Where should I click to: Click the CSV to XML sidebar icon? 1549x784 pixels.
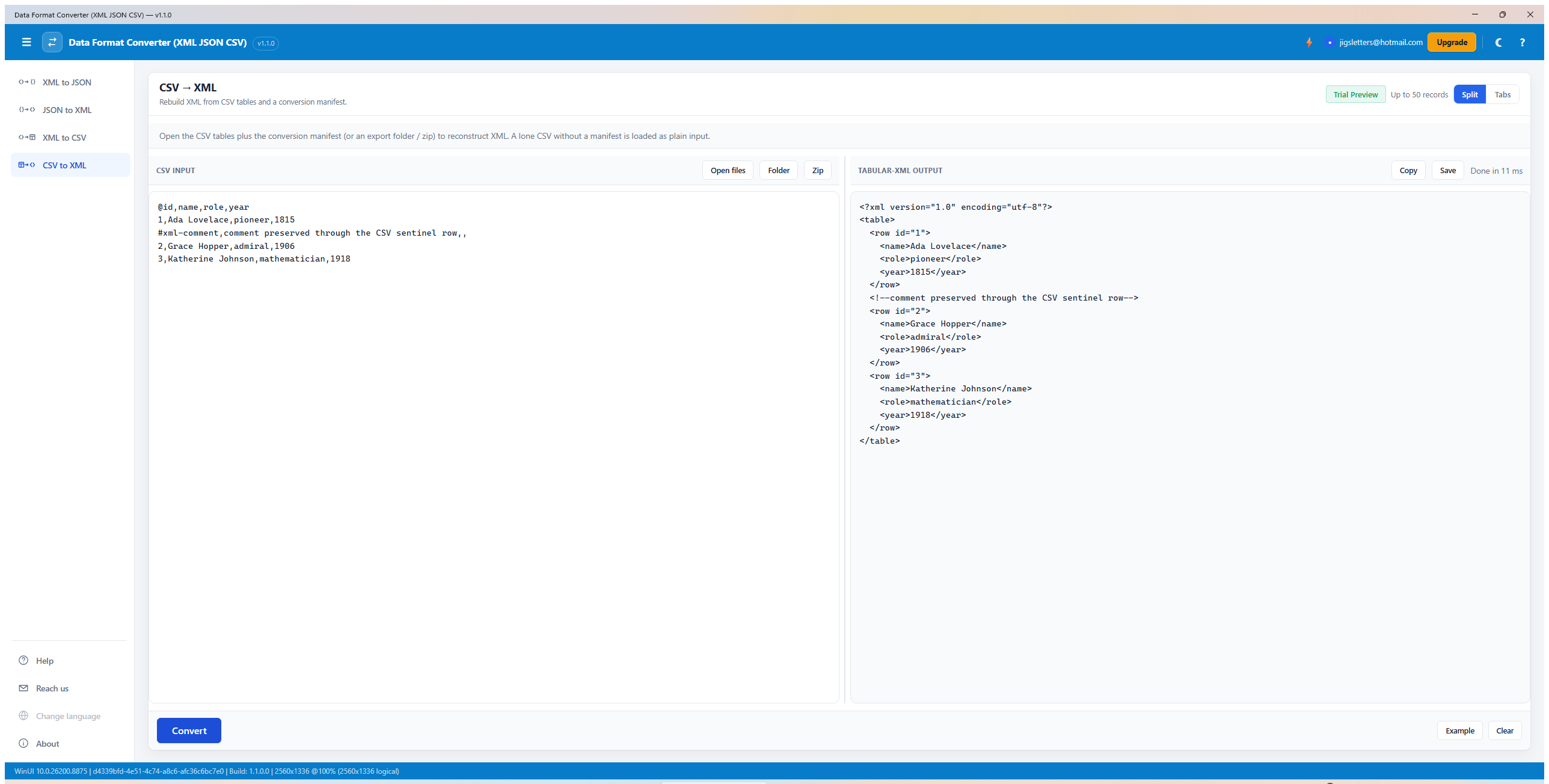27,165
